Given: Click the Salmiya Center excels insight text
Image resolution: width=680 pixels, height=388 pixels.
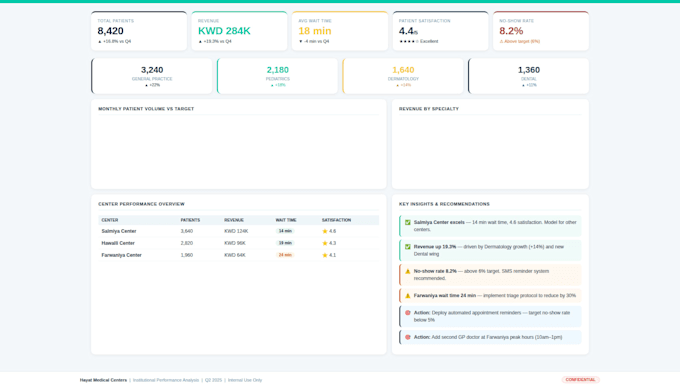Looking at the screenshot, I should pyautogui.click(x=495, y=226).
